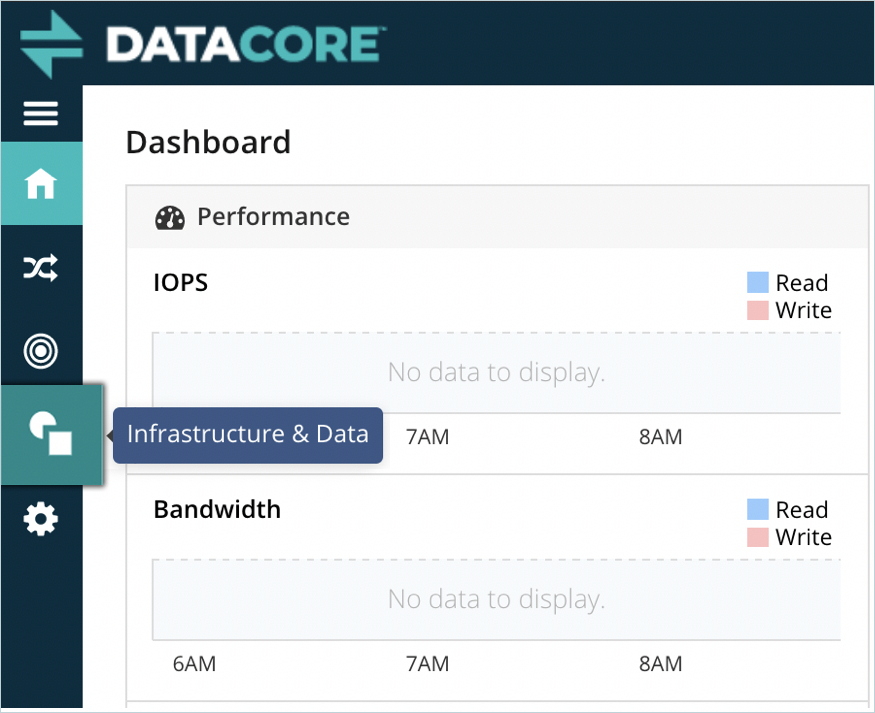Open the settings gear icon
The image size is (875, 713).
(x=41, y=519)
